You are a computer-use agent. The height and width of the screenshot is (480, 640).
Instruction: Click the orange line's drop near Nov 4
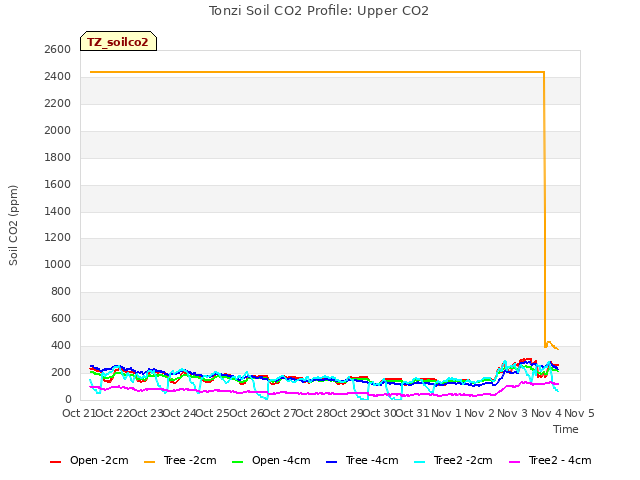coord(544,208)
